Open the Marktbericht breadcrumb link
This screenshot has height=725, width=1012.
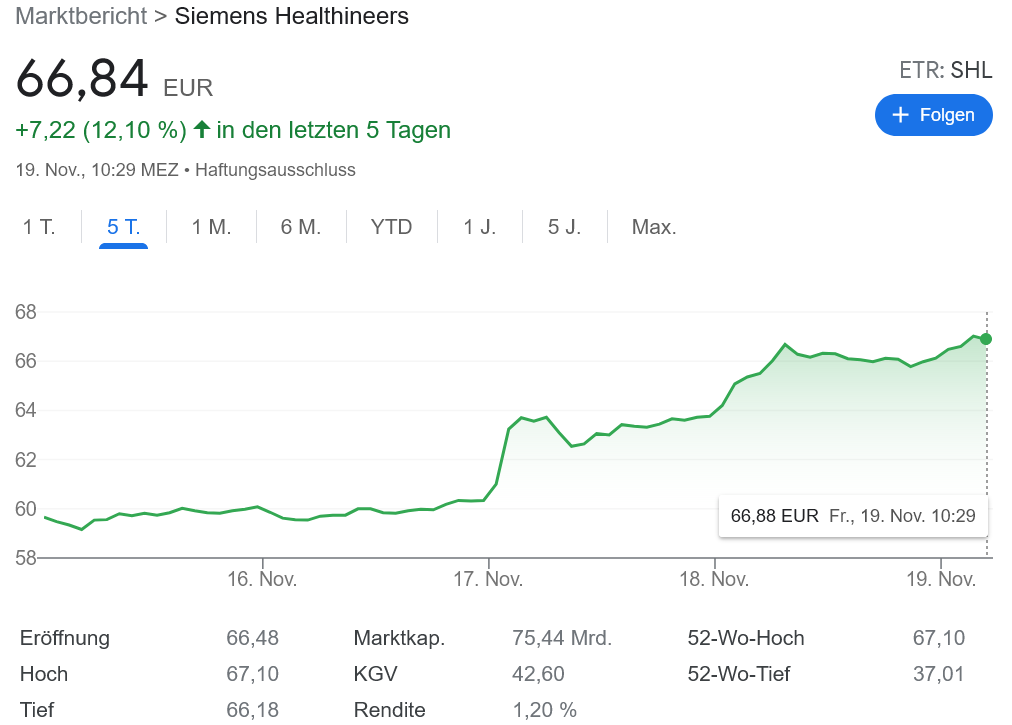point(80,16)
